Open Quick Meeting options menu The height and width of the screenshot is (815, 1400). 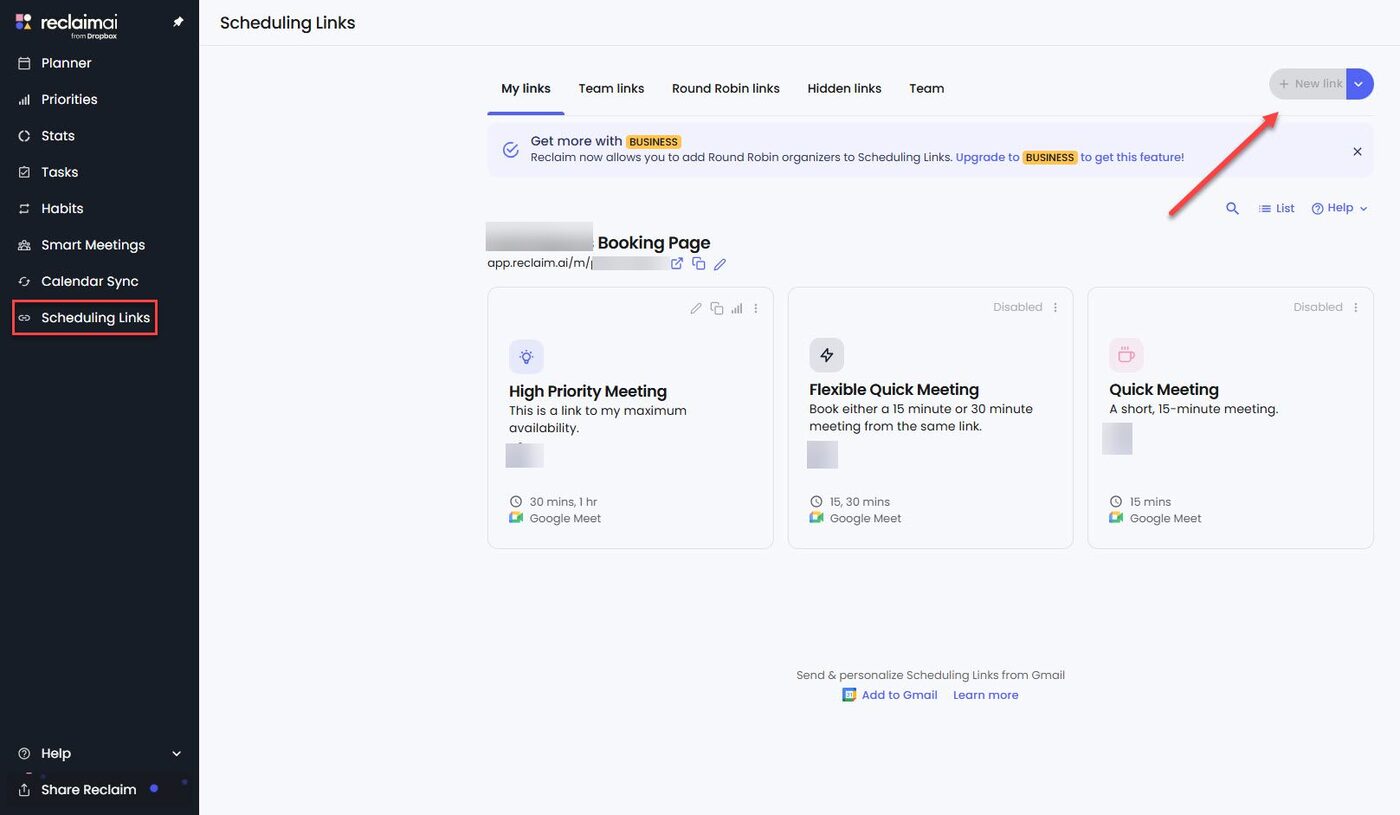(1355, 307)
